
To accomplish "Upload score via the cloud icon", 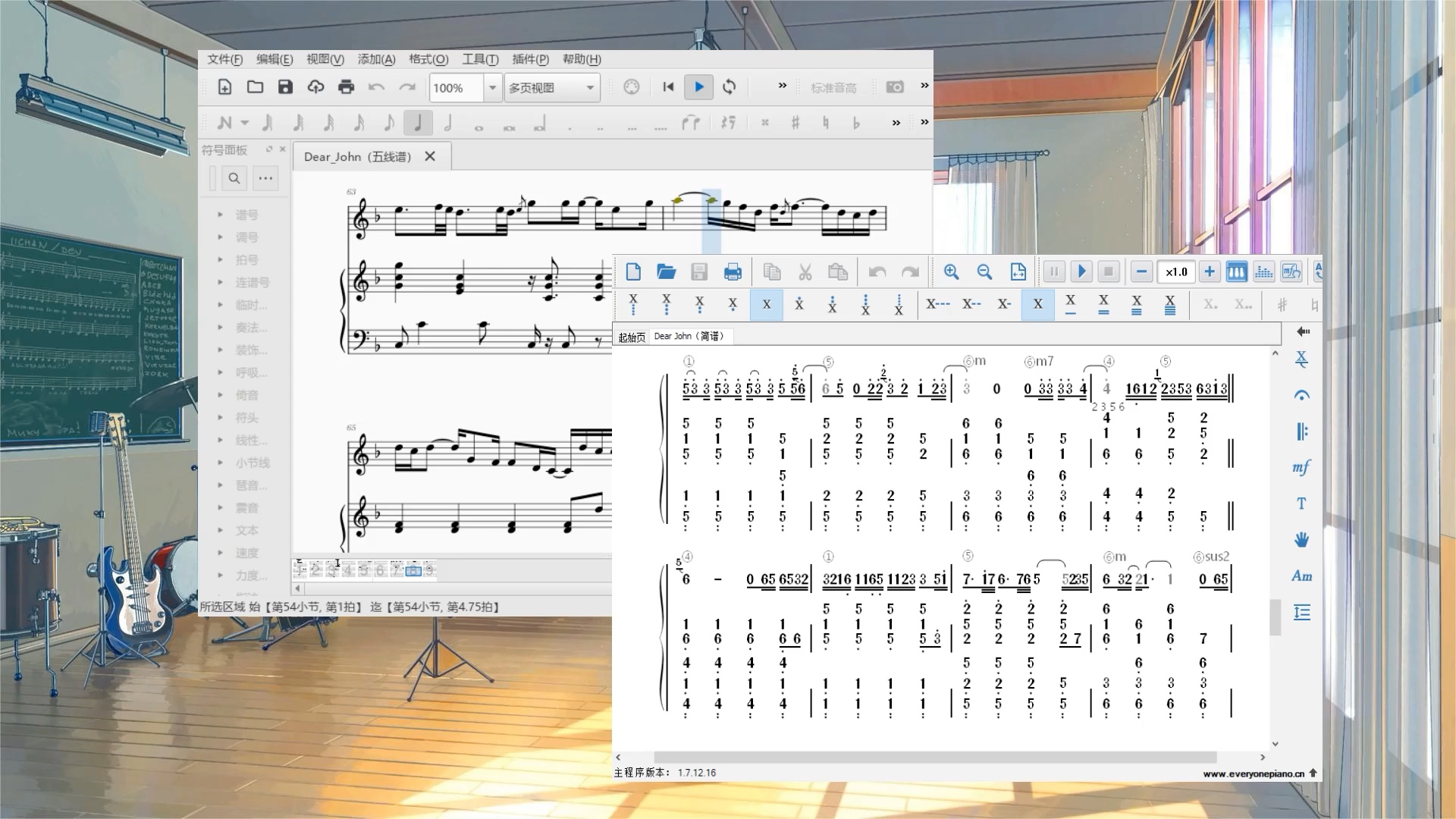I will [x=315, y=87].
